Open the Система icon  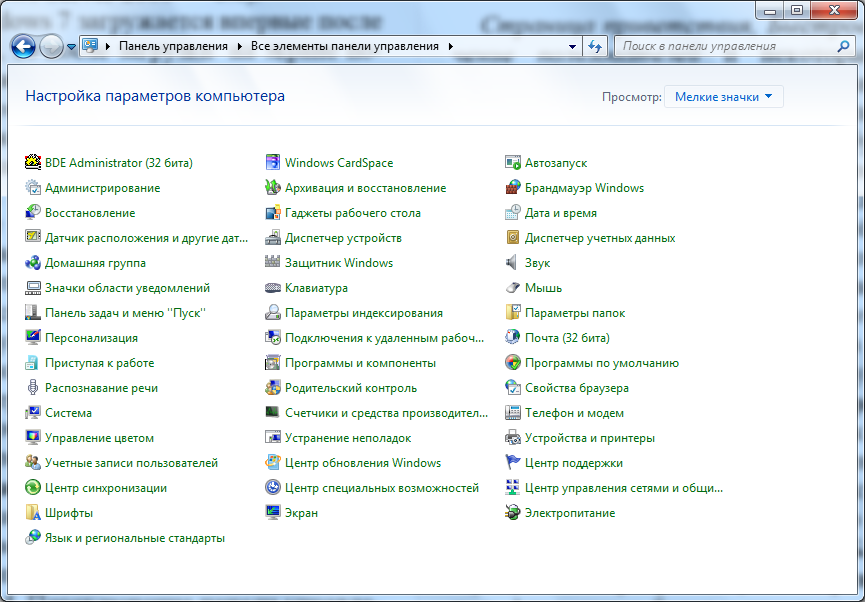[x=33, y=413]
